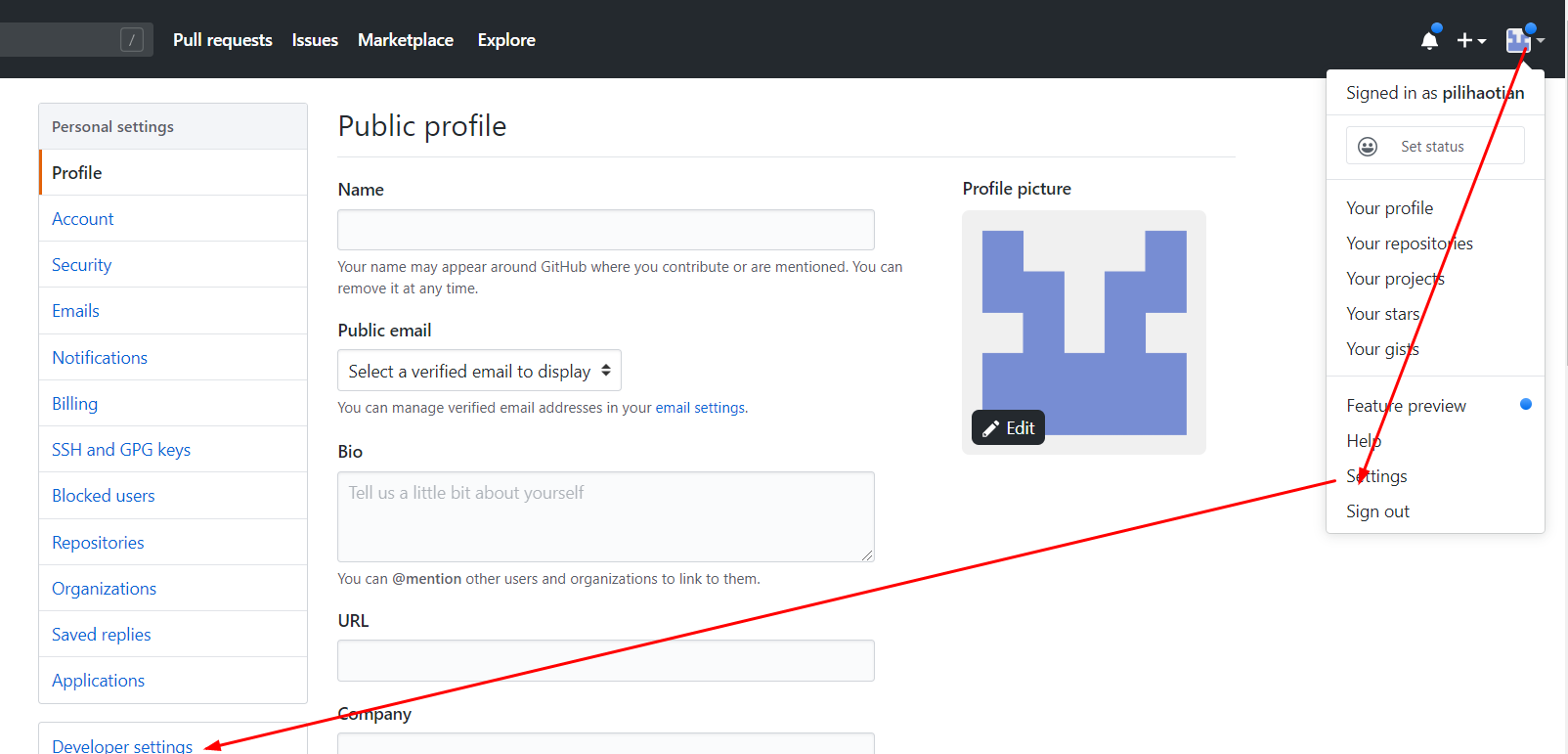Viewport: 1568px width, 754px height.
Task: Open Billing settings in sidebar
Action: (x=173, y=403)
